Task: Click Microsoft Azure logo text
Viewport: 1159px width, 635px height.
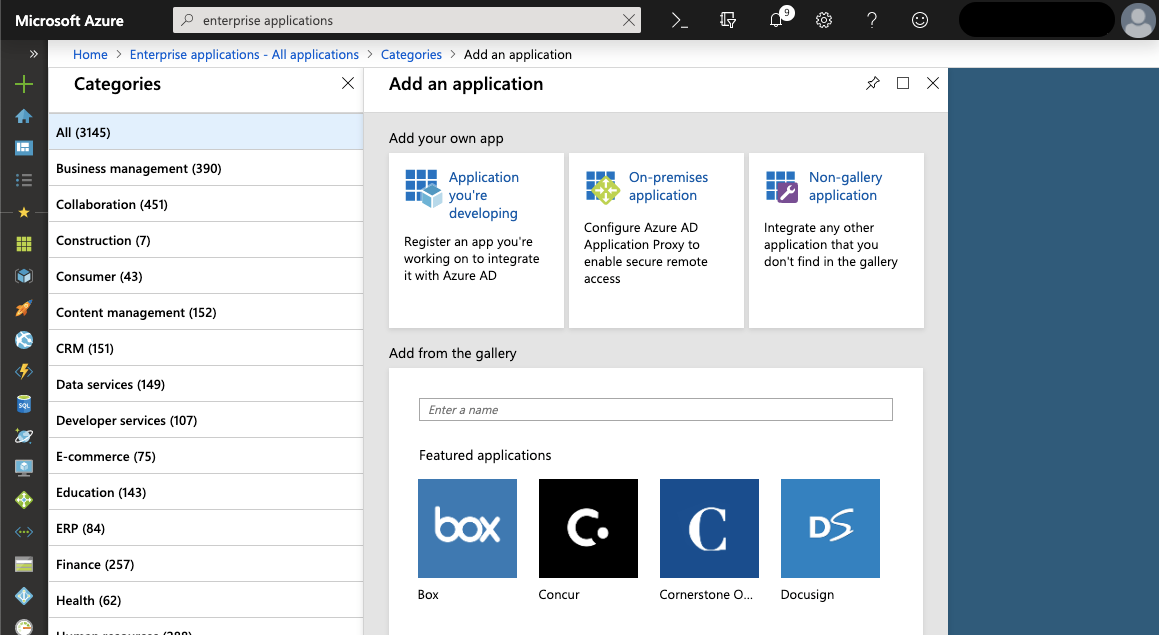Action: pos(69,21)
